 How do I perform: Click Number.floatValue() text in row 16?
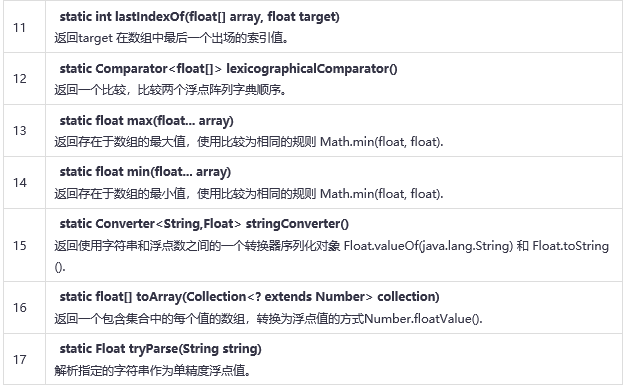pos(423,319)
